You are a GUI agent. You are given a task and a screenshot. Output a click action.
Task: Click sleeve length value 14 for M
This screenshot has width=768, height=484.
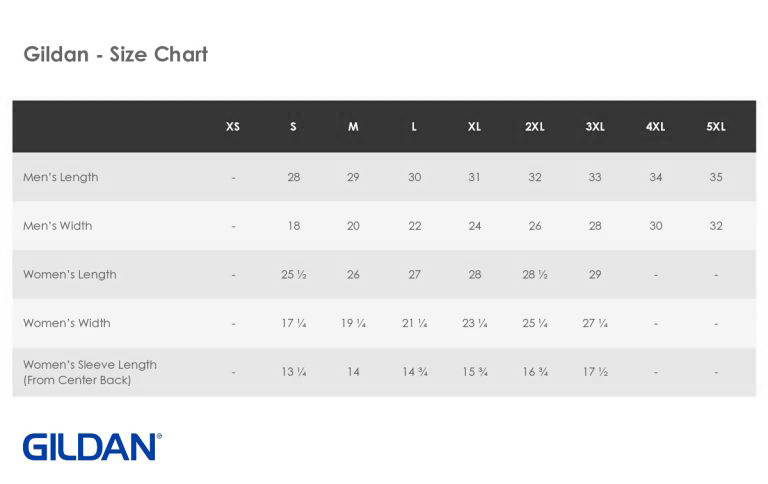click(353, 372)
